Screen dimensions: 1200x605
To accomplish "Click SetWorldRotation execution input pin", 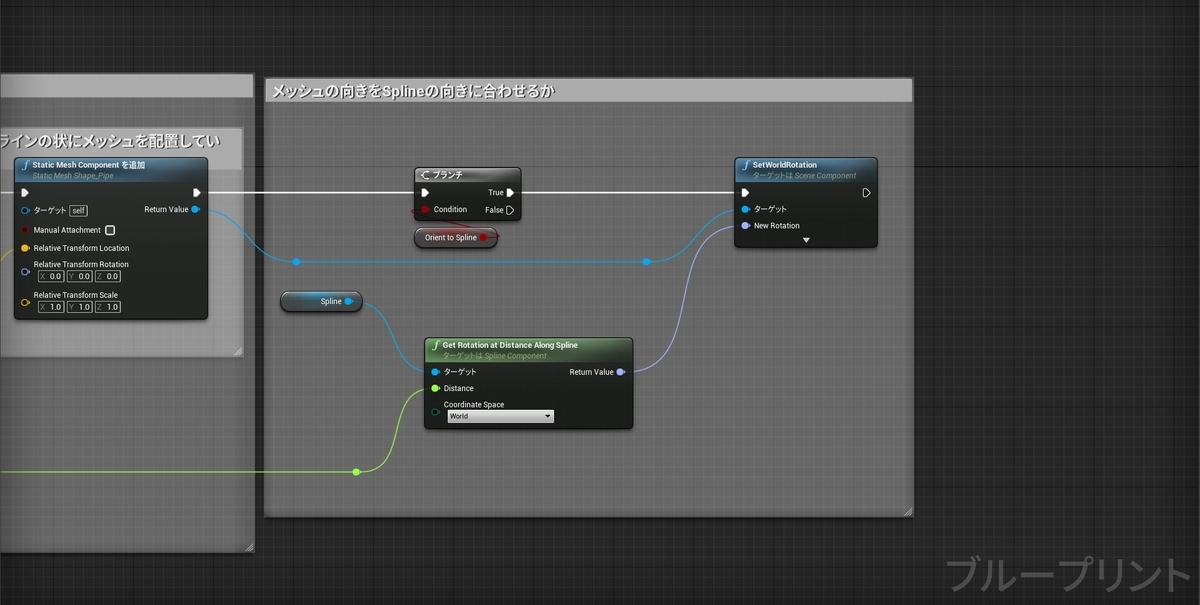I will point(745,193).
